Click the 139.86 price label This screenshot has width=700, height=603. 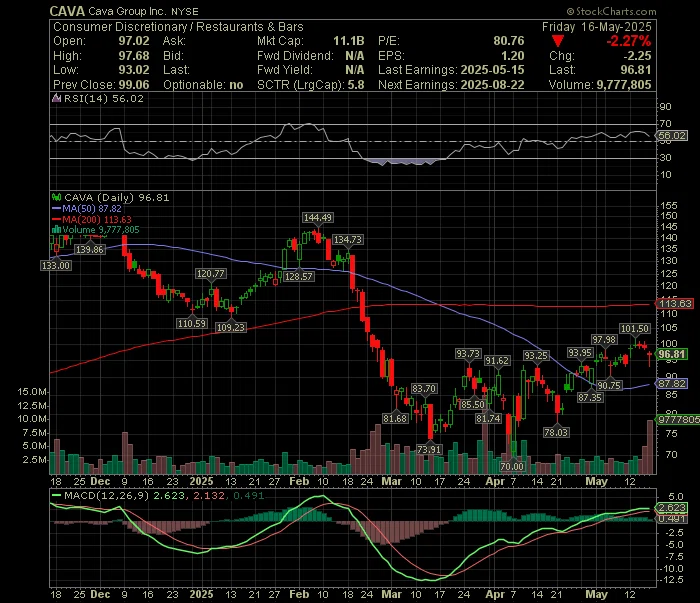90,250
